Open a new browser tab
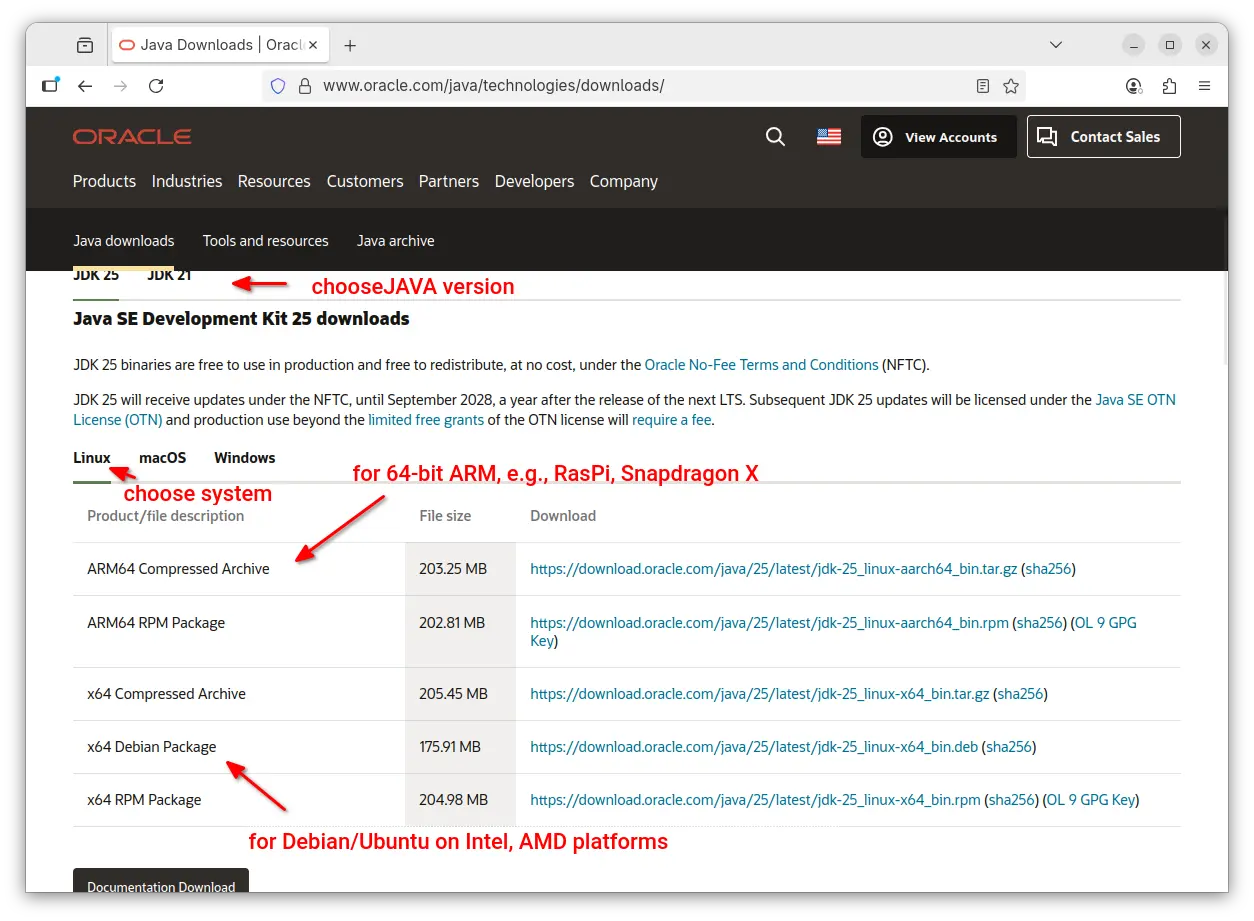The height and width of the screenshot is (921, 1254). [350, 45]
